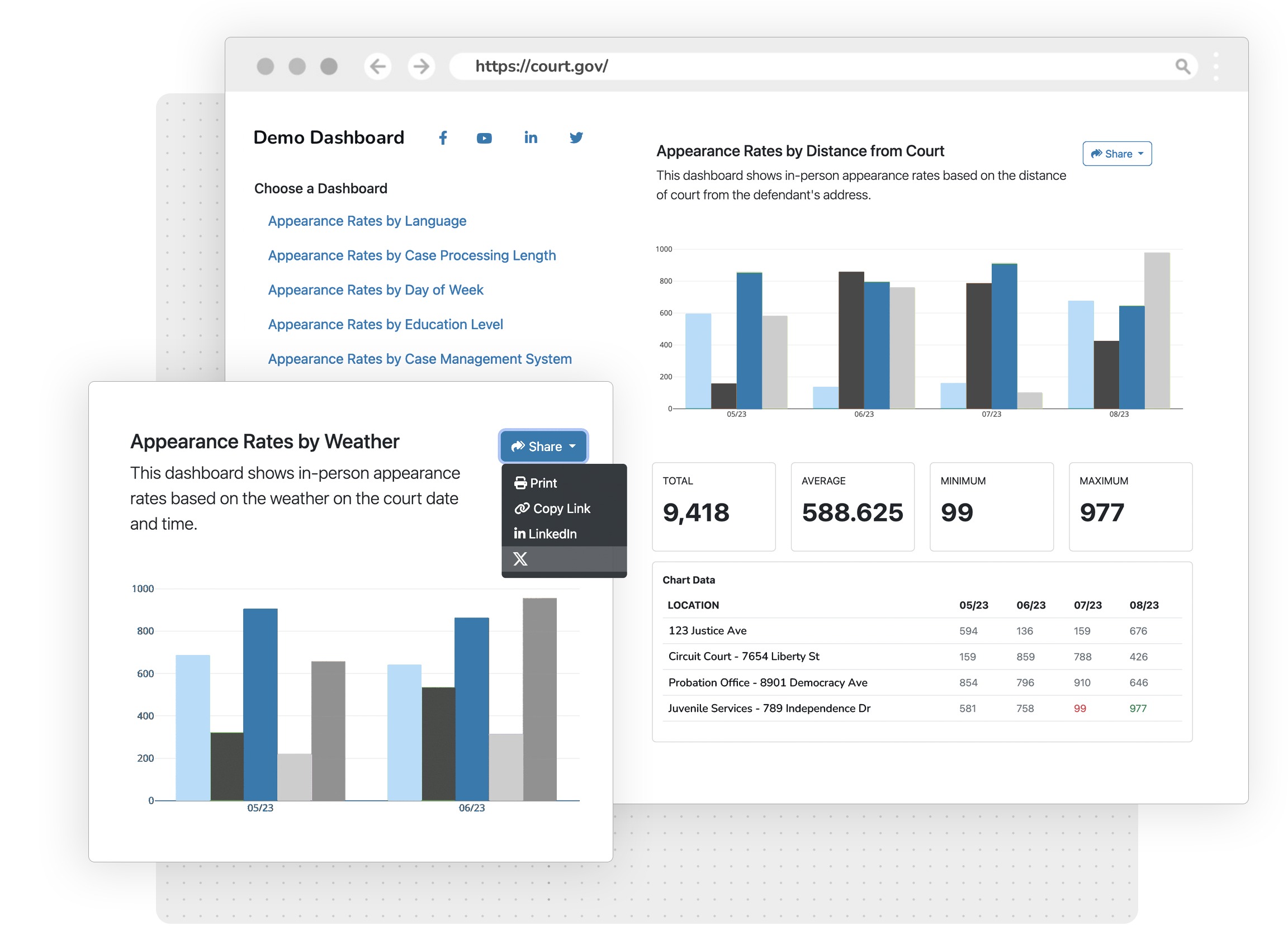This screenshot has height=940, width=1288.
Task: Expand the Share dropdown for the Distance chart
Action: click(1116, 154)
